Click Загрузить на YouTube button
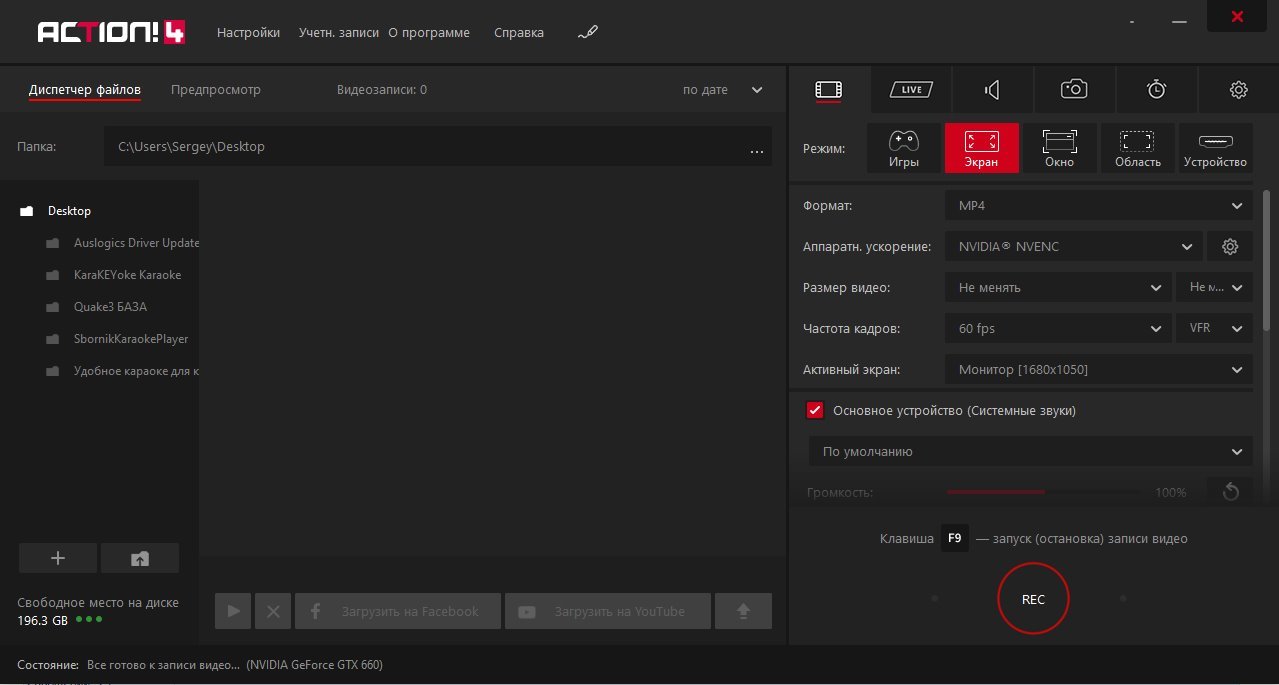1279x685 pixels. point(608,611)
